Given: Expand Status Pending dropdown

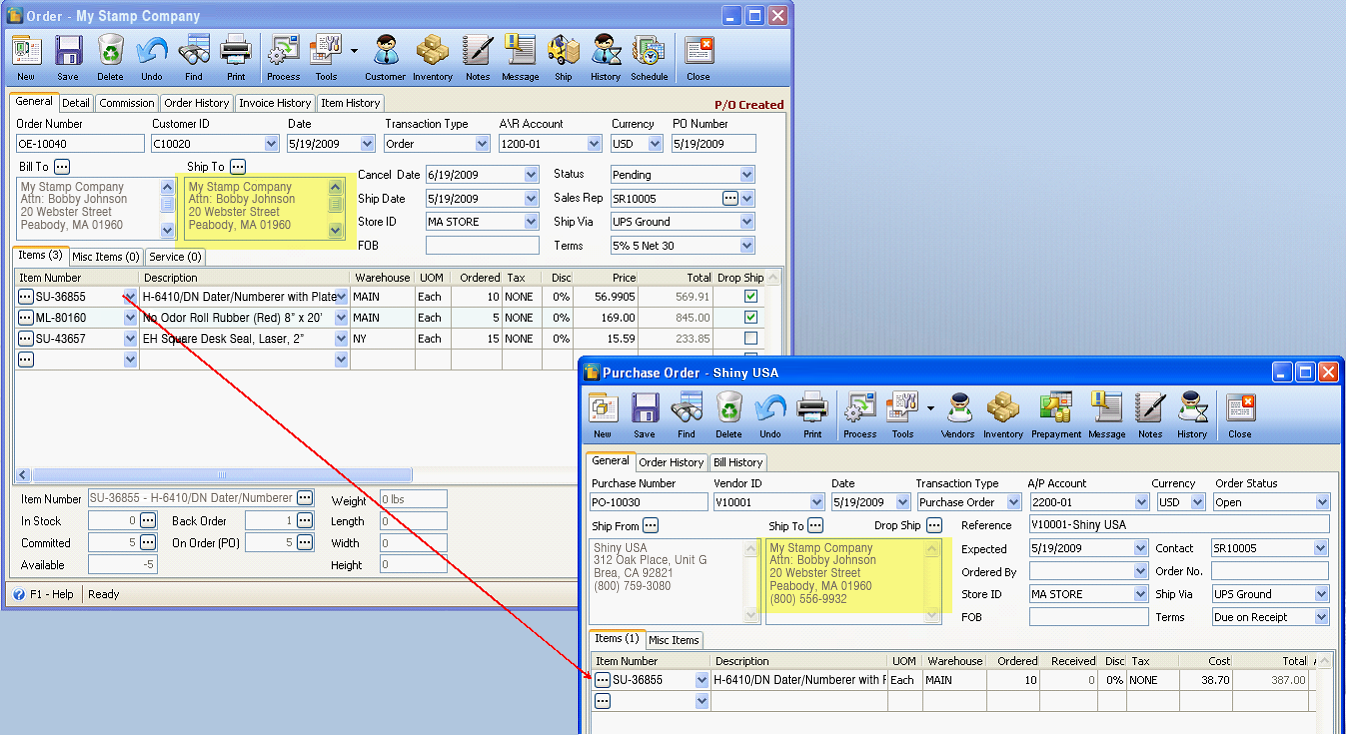Looking at the screenshot, I should tap(747, 175).
